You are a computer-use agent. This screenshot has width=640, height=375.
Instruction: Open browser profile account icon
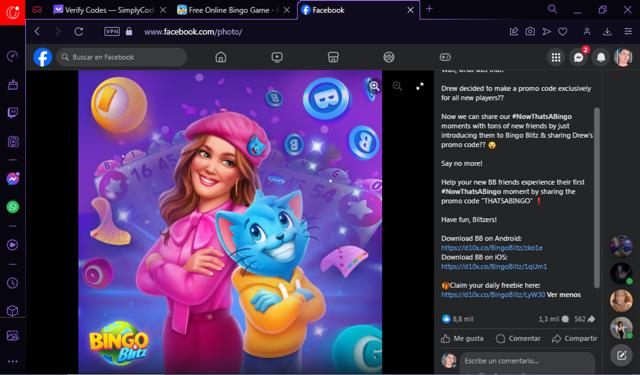pos(587,31)
